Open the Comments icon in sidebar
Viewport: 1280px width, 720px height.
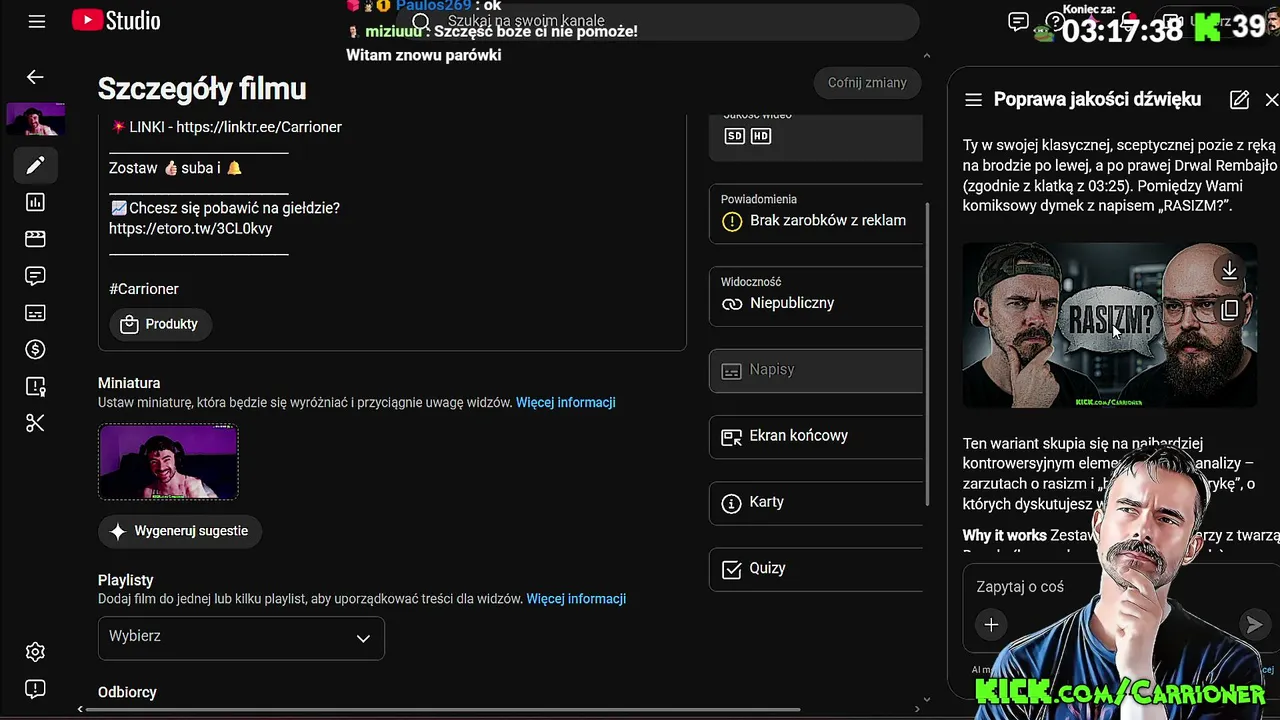35,276
